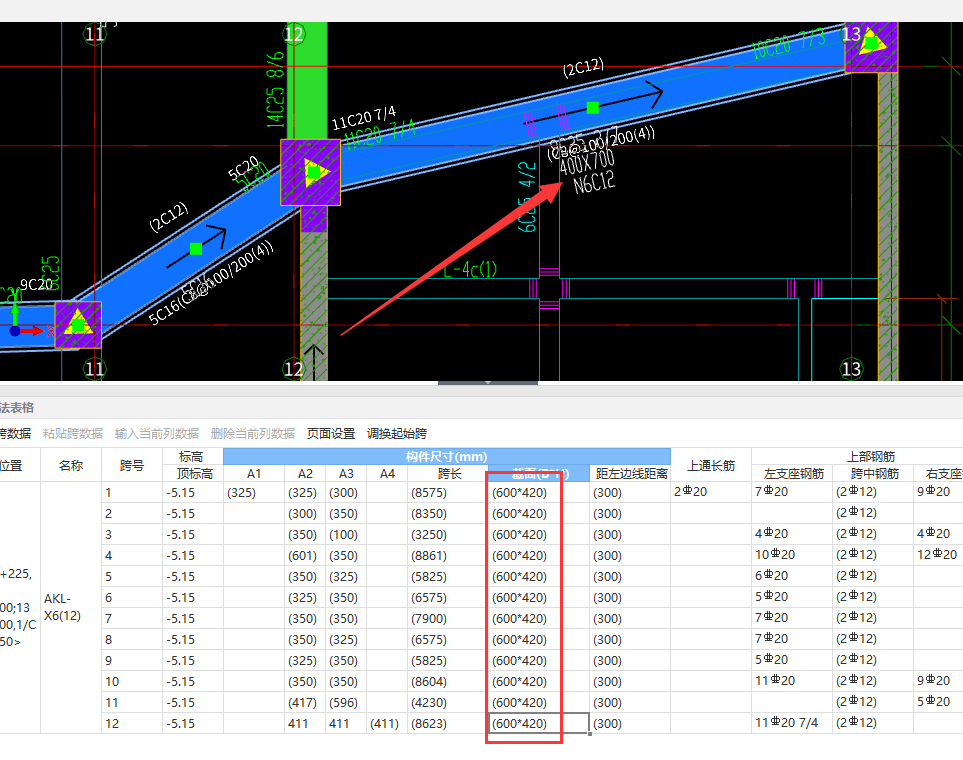Click mid-span bar (2⌀12) in span 2
963x760 pixels.
873,512
